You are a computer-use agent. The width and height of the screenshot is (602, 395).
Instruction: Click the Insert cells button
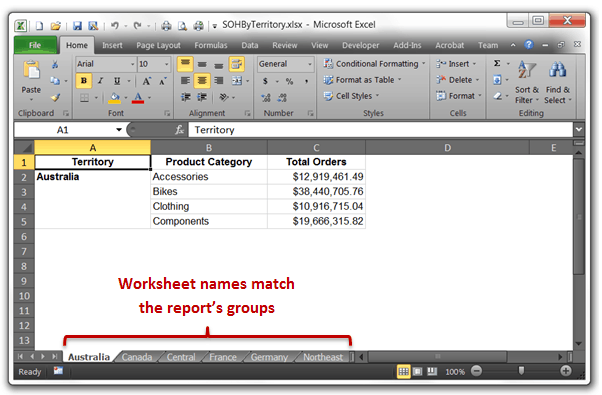(x=456, y=64)
